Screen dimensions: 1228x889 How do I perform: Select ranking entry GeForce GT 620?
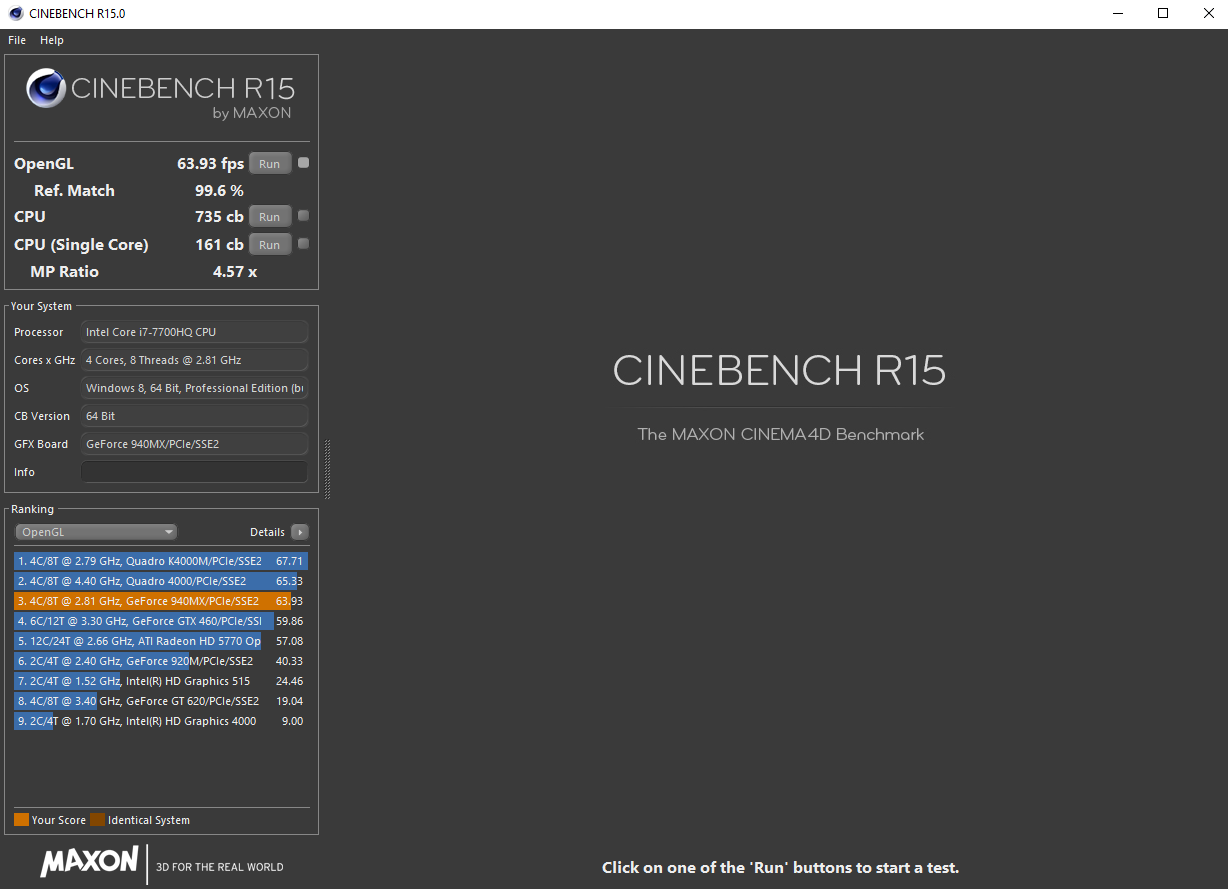[161, 701]
